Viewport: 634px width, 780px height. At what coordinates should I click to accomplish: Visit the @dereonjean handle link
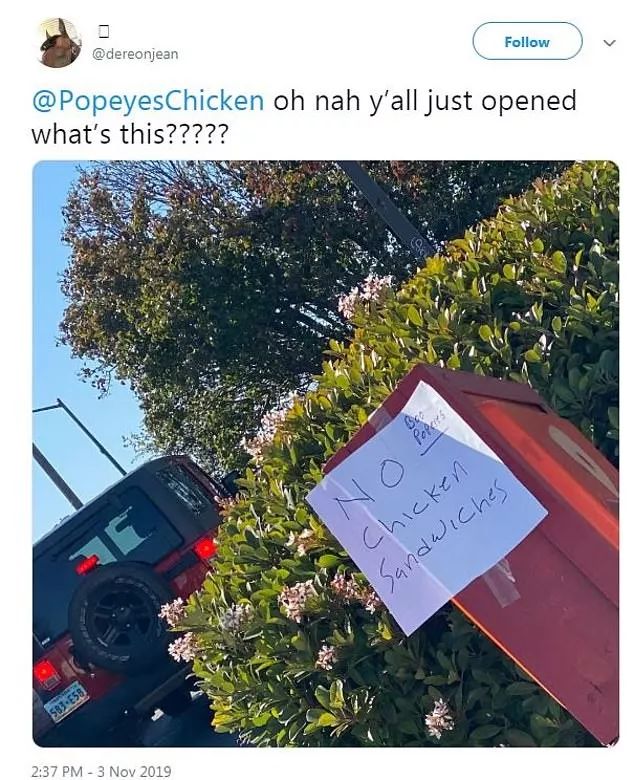[x=135, y=54]
